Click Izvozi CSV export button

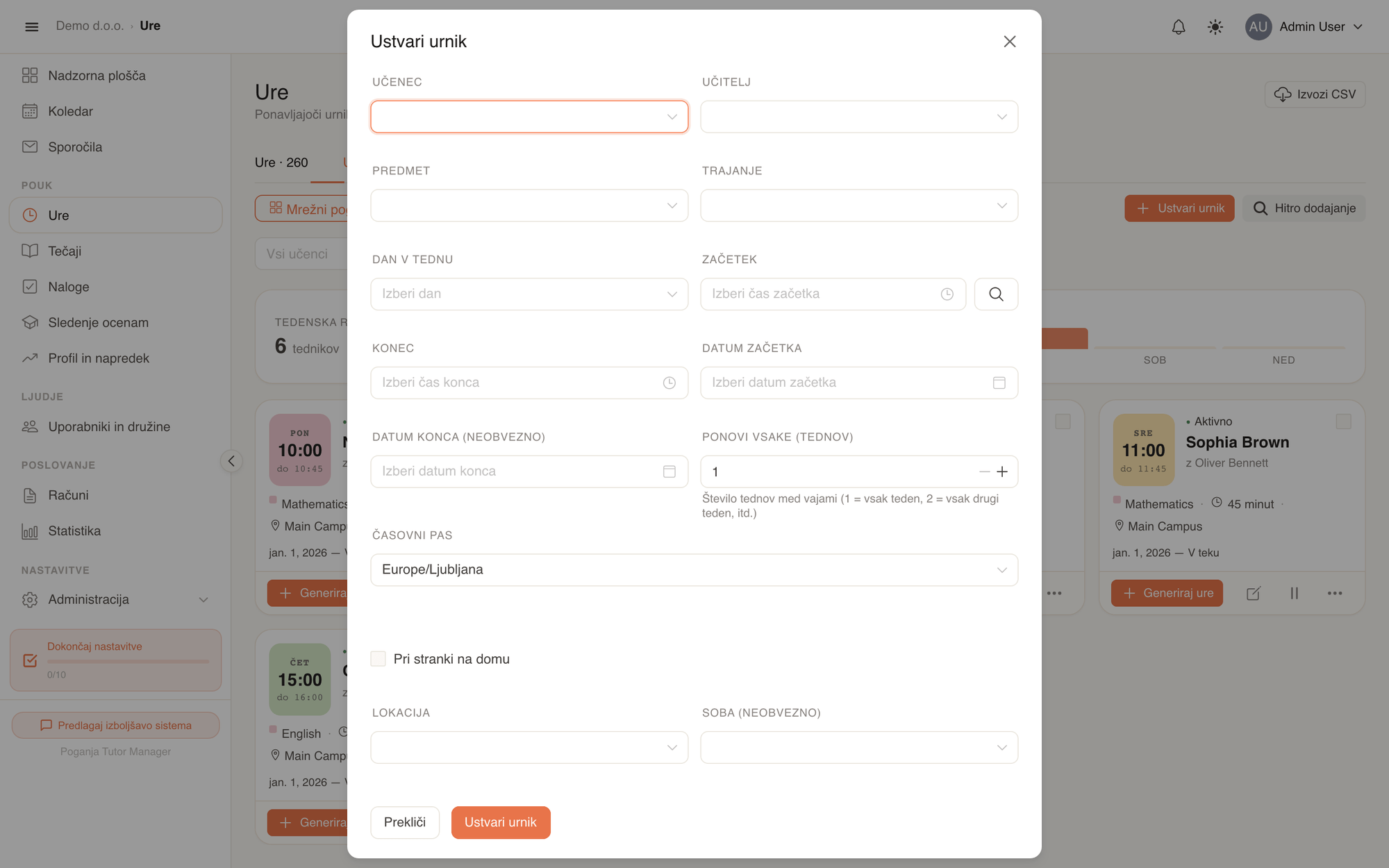pyautogui.click(x=1315, y=94)
